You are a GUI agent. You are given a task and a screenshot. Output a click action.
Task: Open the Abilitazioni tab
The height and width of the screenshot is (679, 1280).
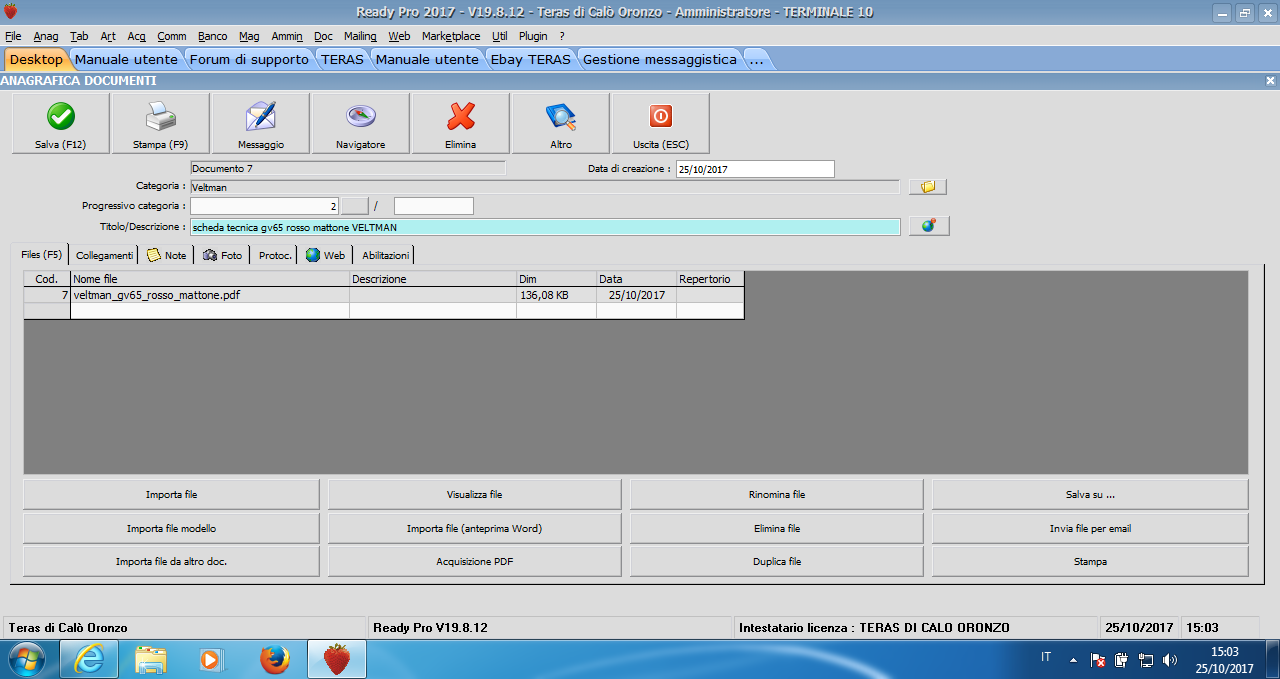coord(386,255)
